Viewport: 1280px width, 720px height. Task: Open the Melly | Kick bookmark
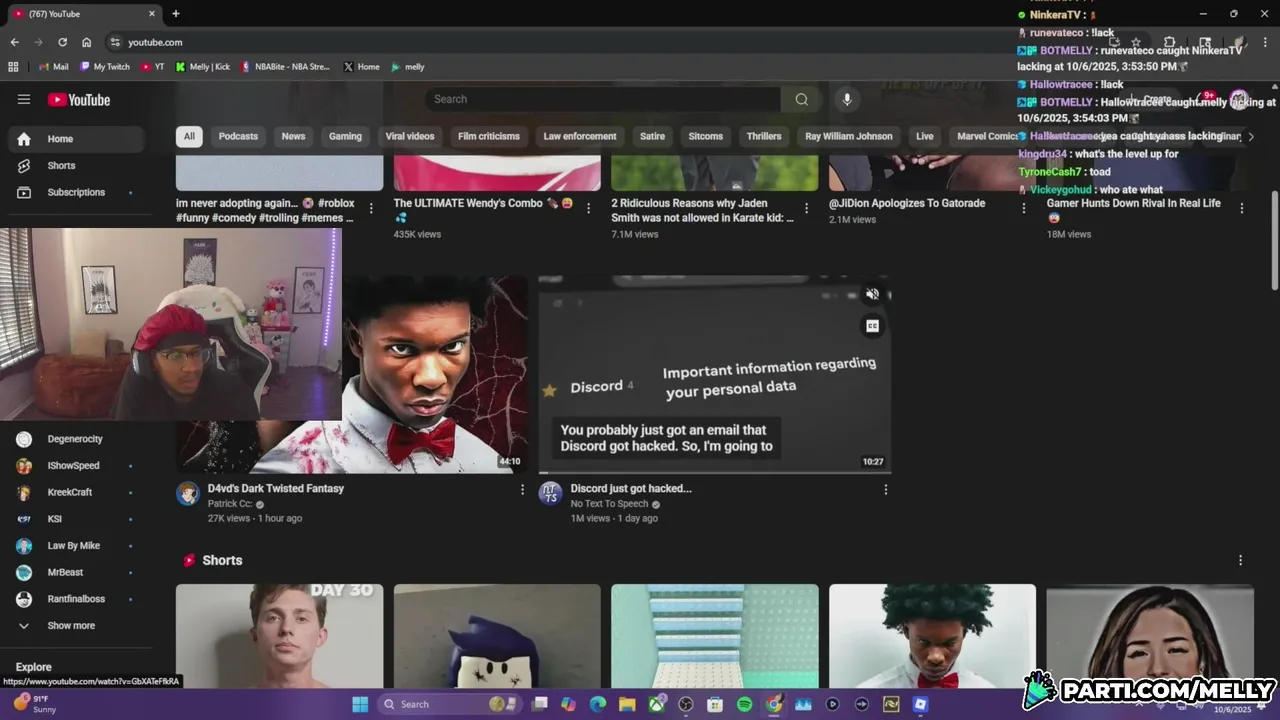(x=203, y=67)
